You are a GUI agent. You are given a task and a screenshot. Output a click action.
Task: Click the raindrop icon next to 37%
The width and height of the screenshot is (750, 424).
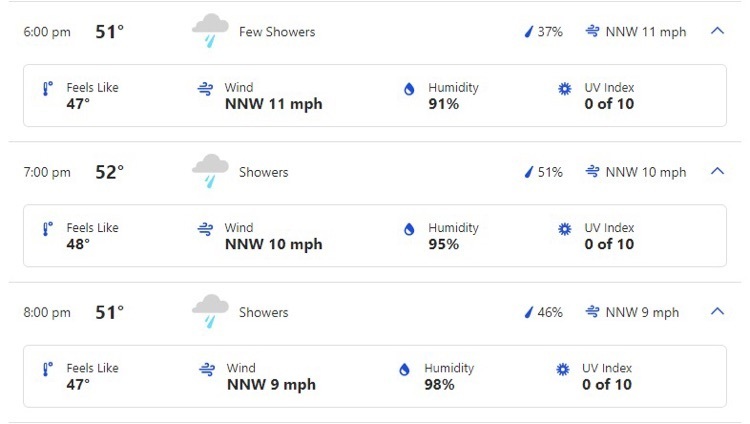(x=529, y=32)
